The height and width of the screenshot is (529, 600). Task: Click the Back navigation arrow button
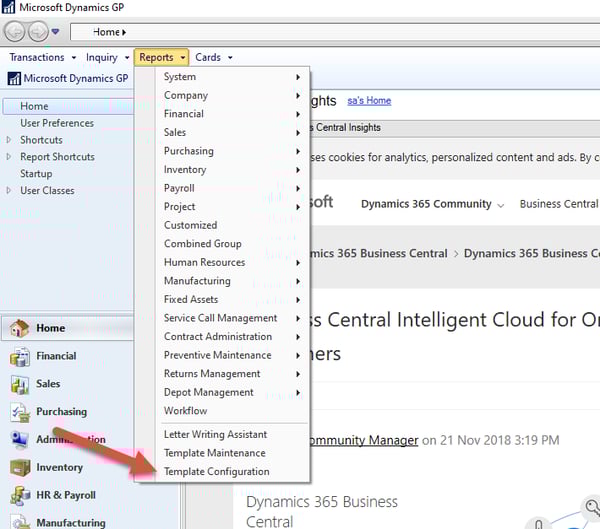[15, 32]
